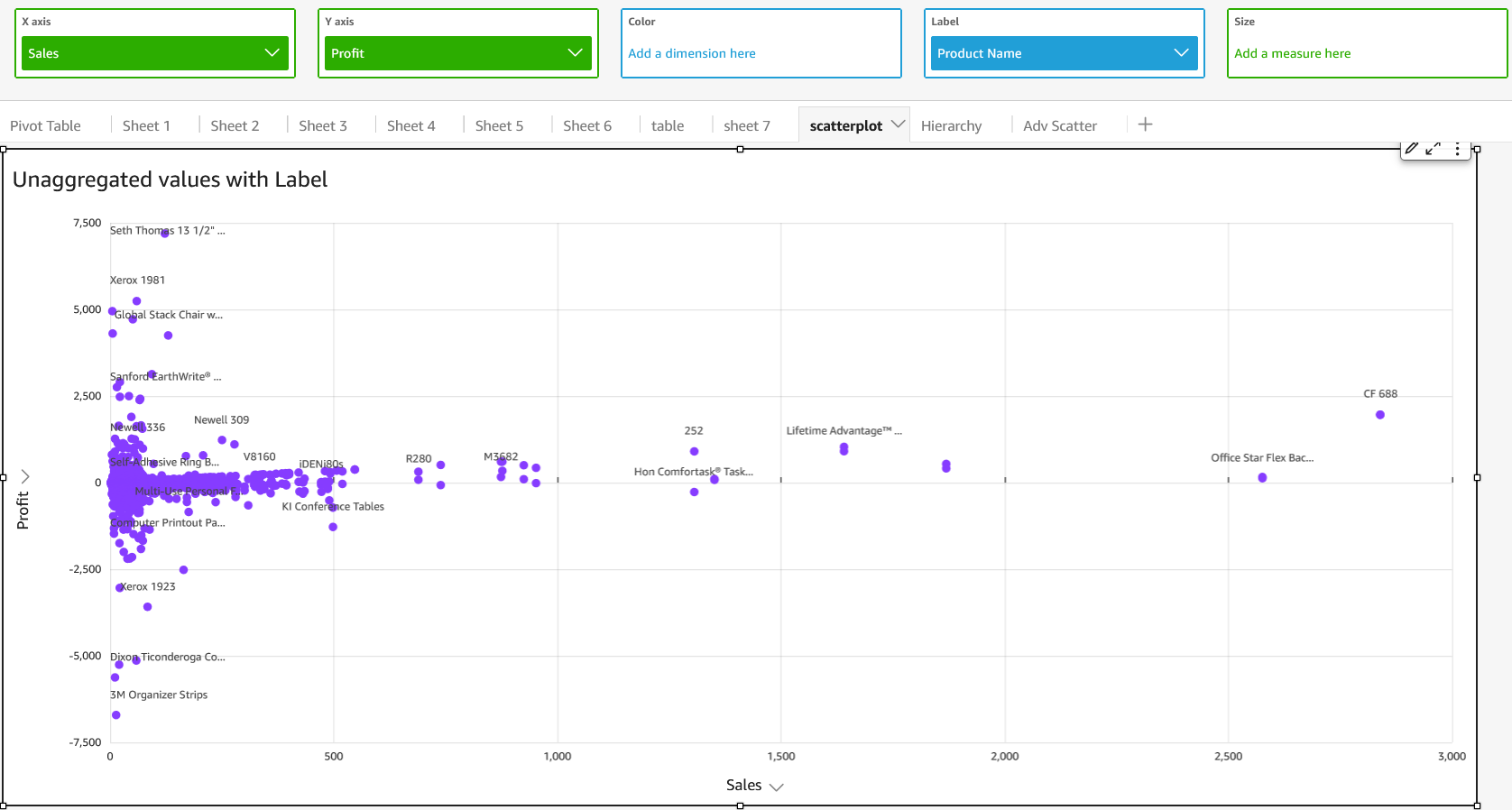Click the visual title 'Unaggregated values with Label'

pyautogui.click(x=170, y=179)
